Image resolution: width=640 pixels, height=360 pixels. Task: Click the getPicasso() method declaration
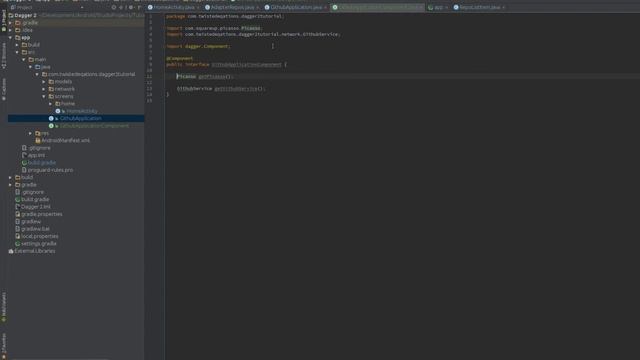tap(204, 76)
